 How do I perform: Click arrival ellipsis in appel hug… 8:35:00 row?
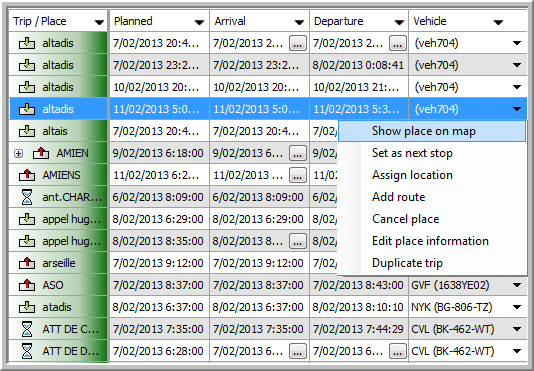pyautogui.click(x=298, y=241)
